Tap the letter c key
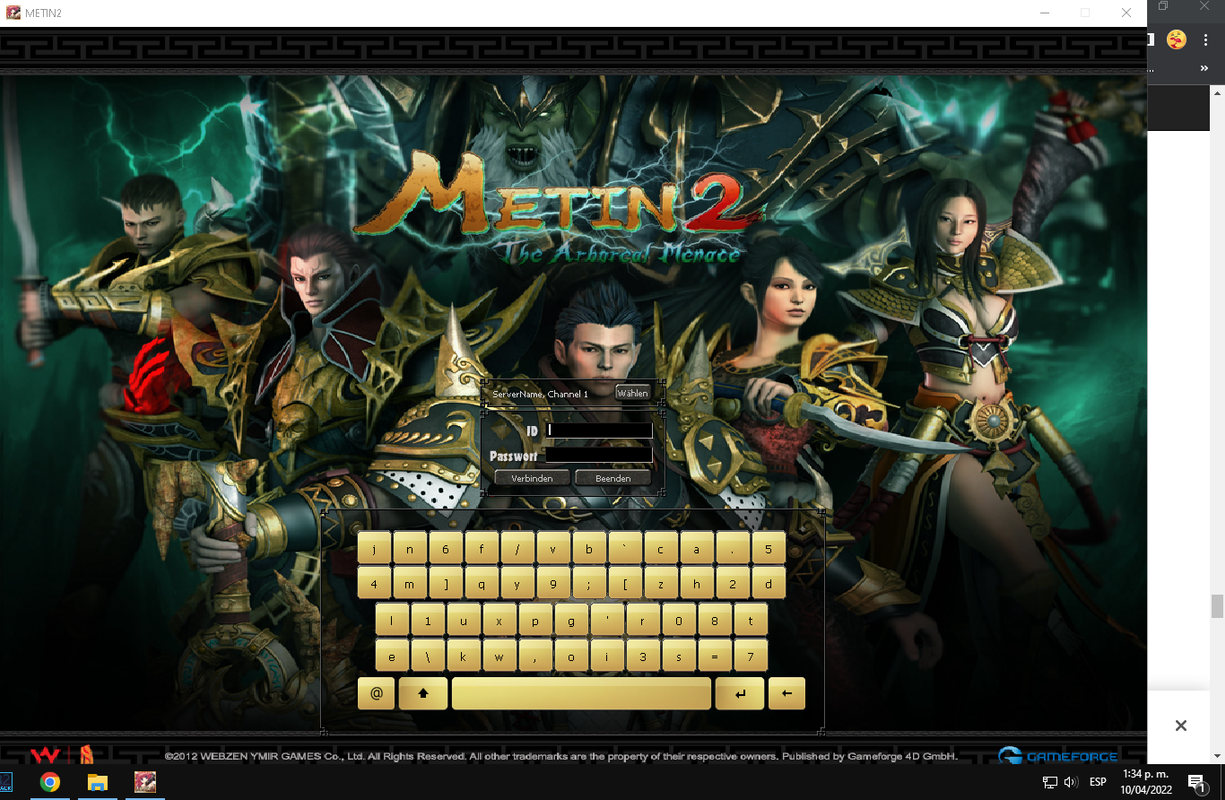The image size is (1225, 800). (x=661, y=549)
